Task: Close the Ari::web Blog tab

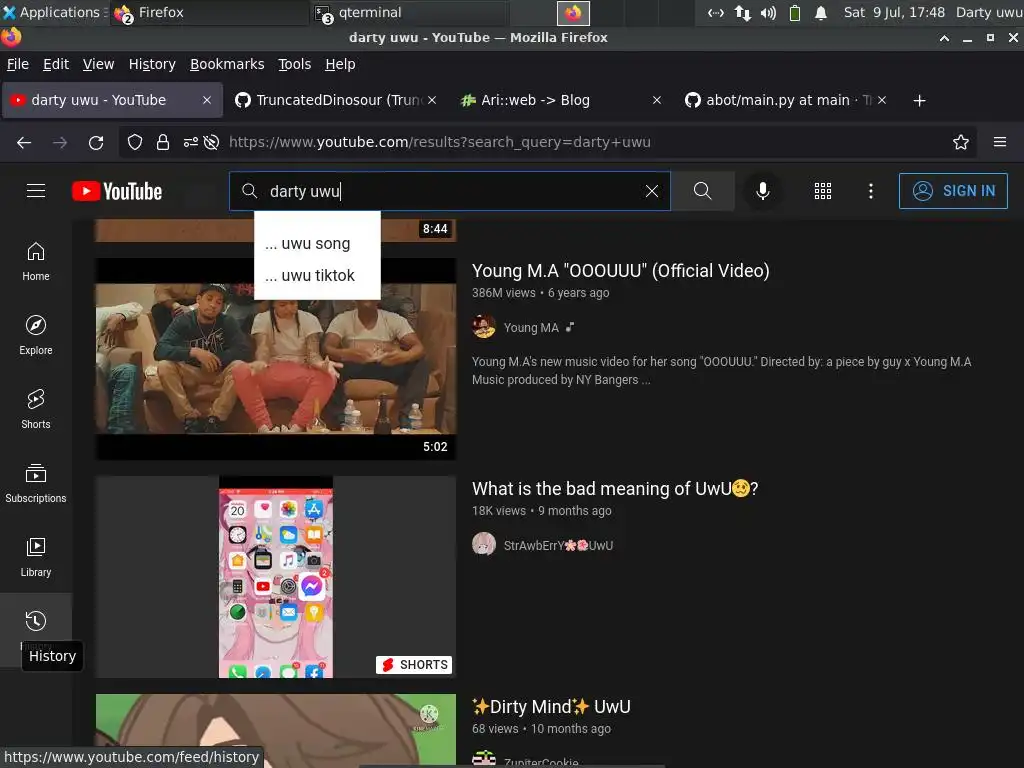Action: point(657,100)
